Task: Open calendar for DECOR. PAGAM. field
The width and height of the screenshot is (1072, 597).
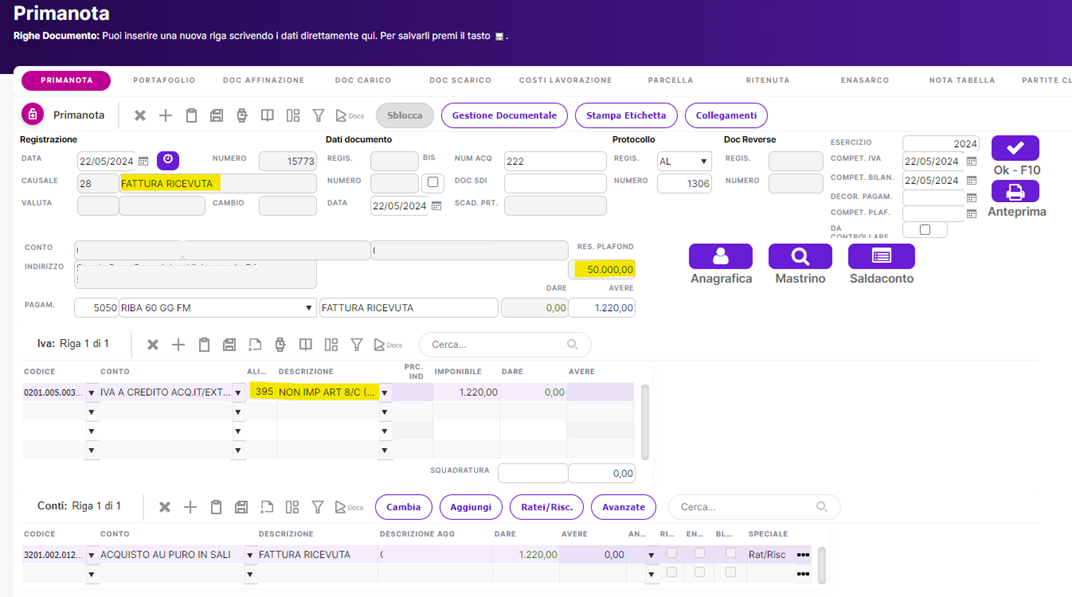Action: [972, 198]
